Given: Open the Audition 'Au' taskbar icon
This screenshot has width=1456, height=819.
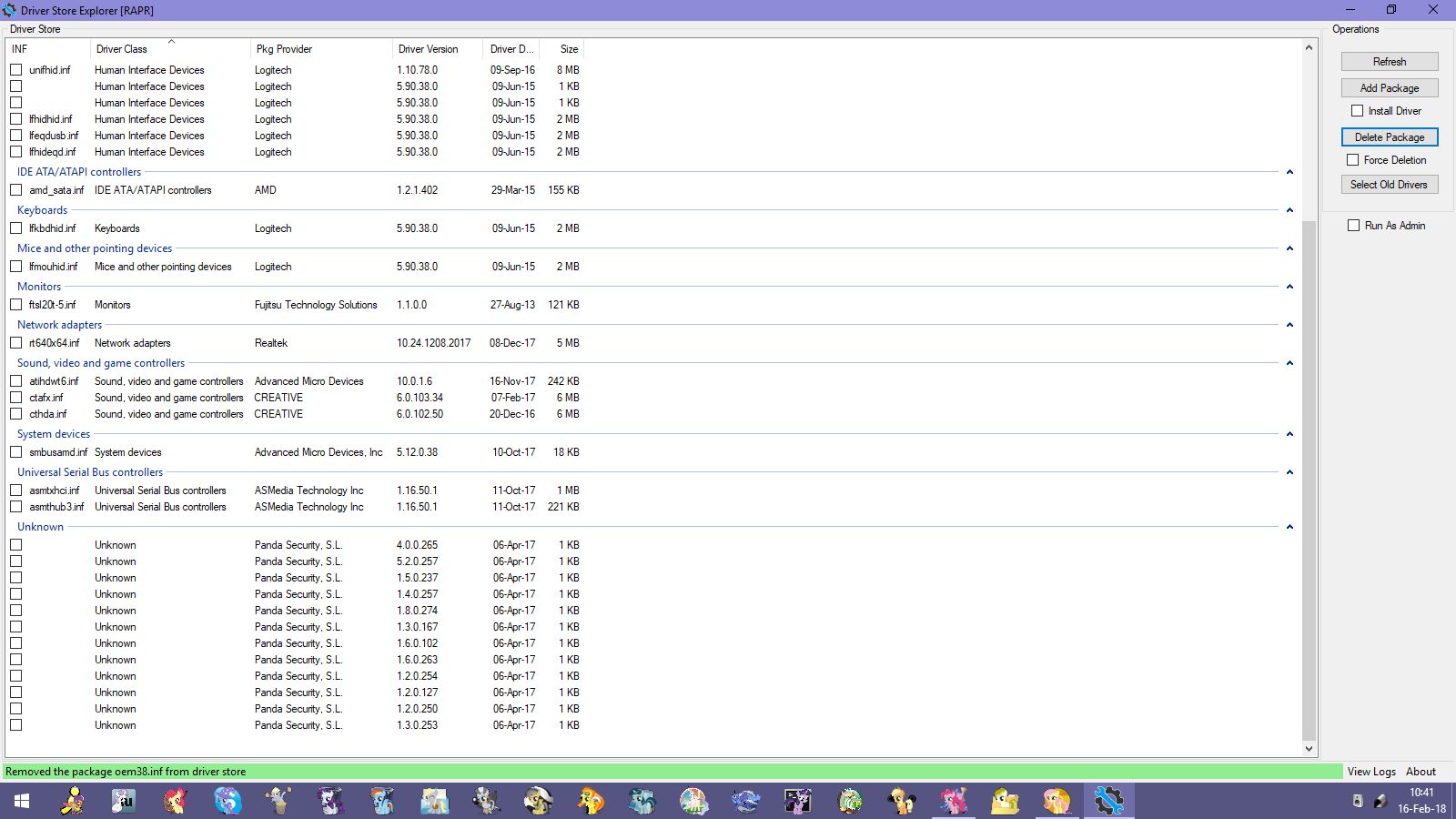Looking at the screenshot, I should pos(123,801).
